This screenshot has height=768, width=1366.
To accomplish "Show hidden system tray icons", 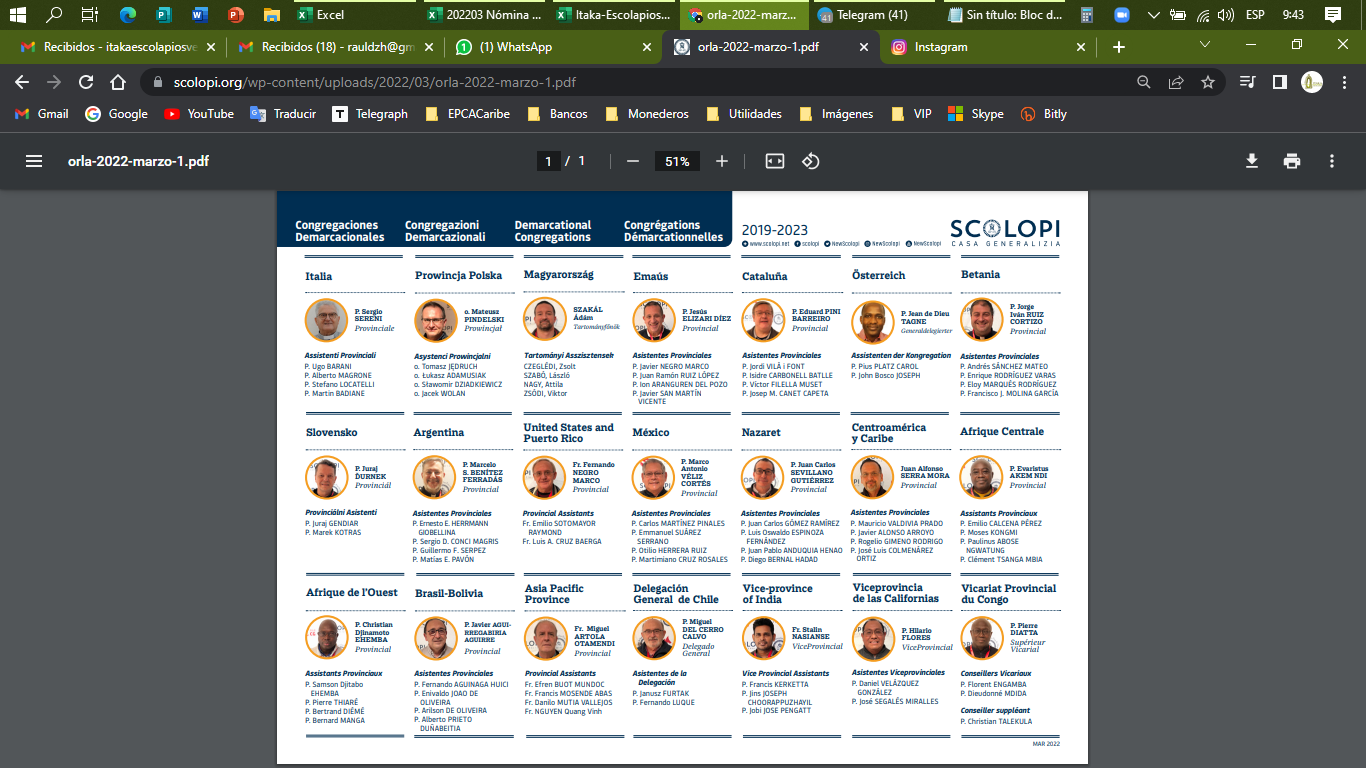I will [x=1153, y=15].
